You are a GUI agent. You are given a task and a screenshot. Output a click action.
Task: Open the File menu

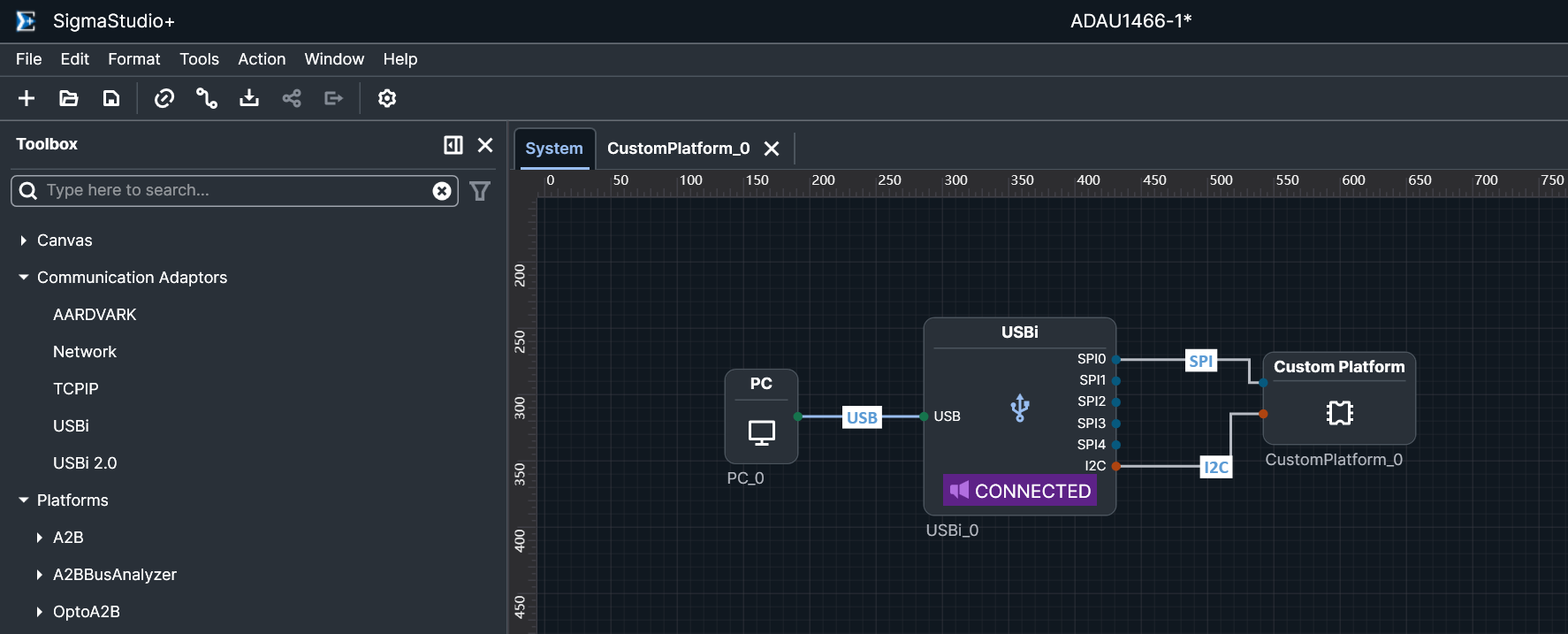coord(28,59)
